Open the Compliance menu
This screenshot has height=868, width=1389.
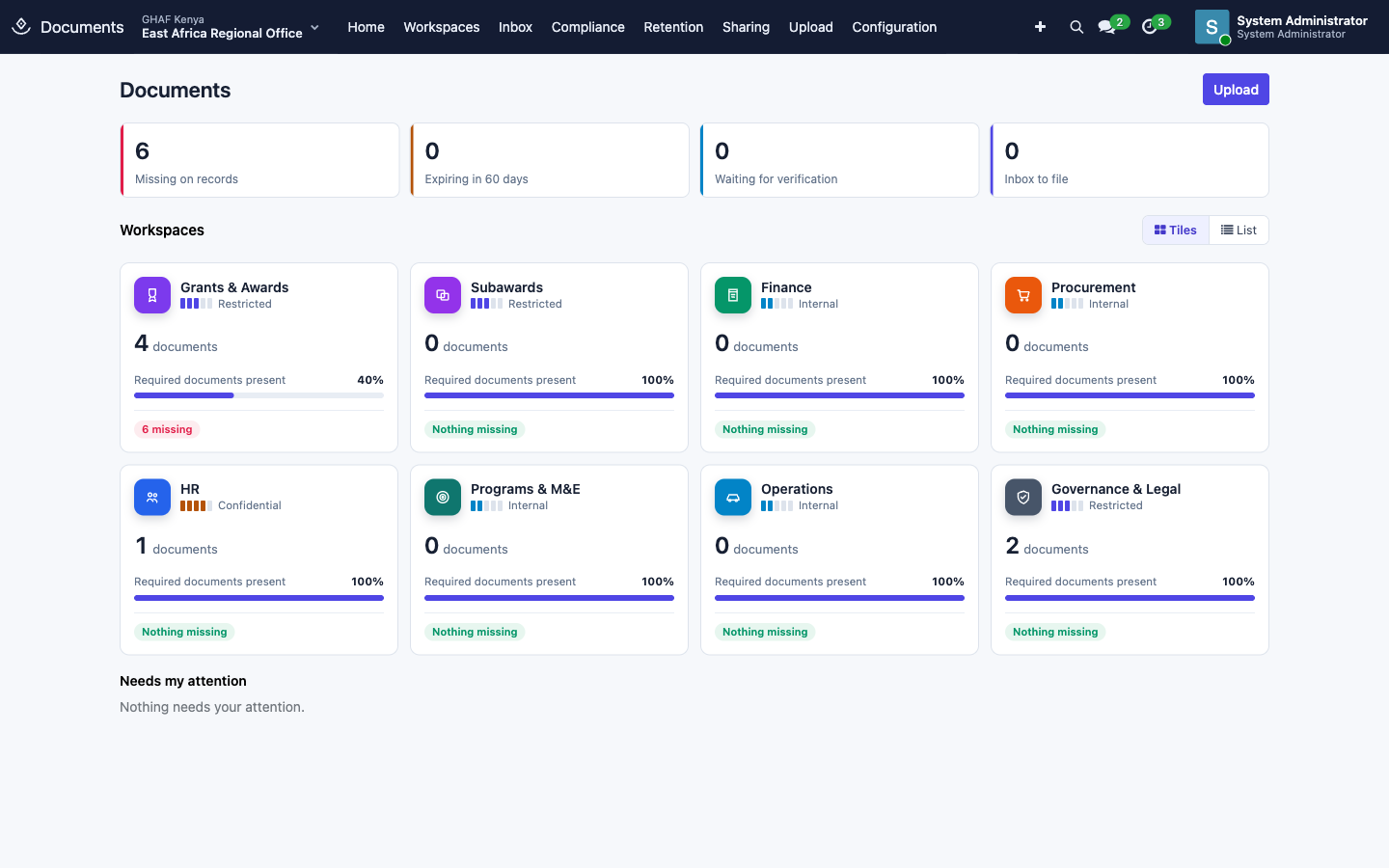[x=588, y=27]
